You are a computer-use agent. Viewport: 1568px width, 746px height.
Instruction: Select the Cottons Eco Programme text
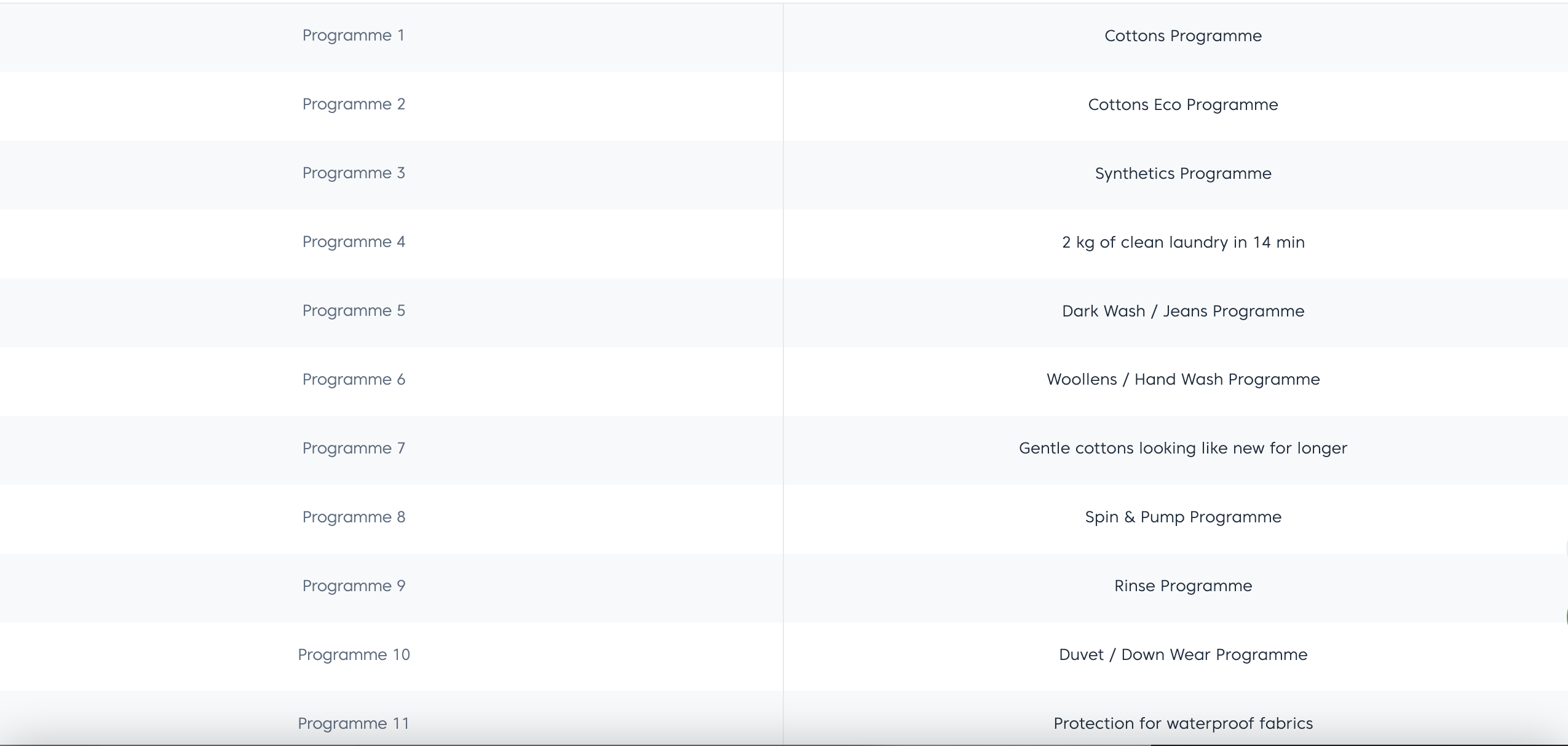pos(1182,105)
